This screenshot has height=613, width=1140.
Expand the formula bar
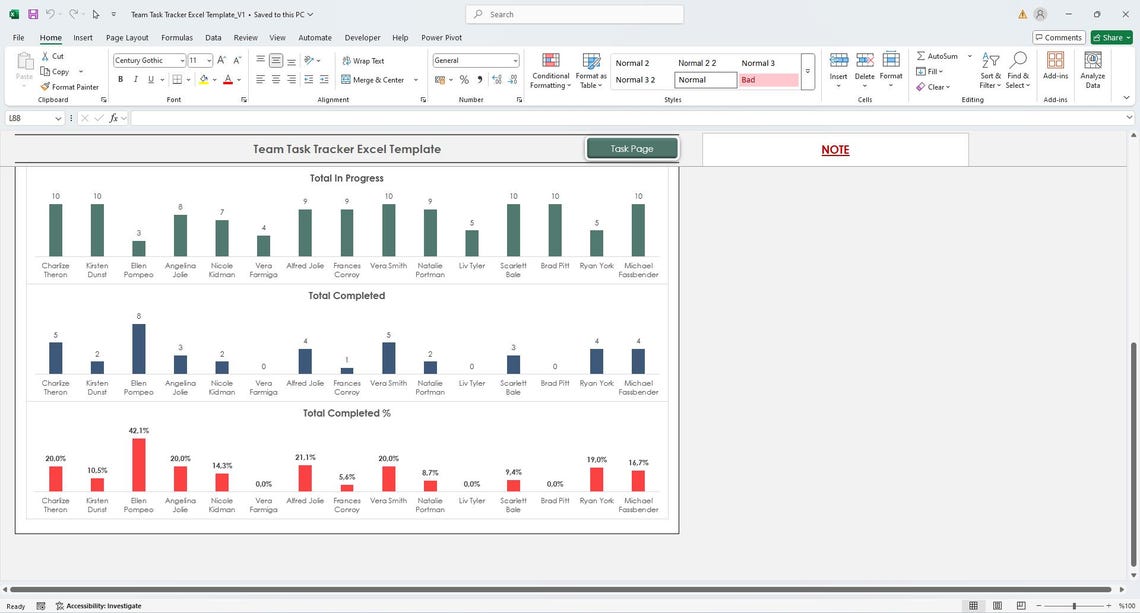pyautogui.click(x=1128, y=118)
